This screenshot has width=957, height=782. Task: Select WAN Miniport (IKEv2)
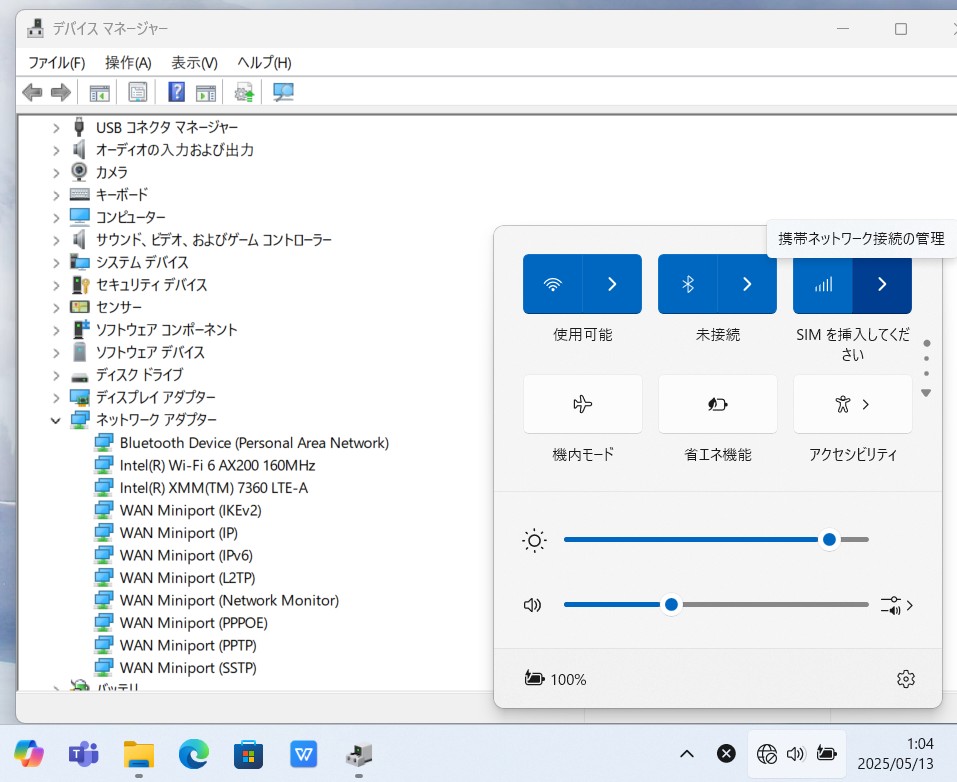[x=190, y=510]
